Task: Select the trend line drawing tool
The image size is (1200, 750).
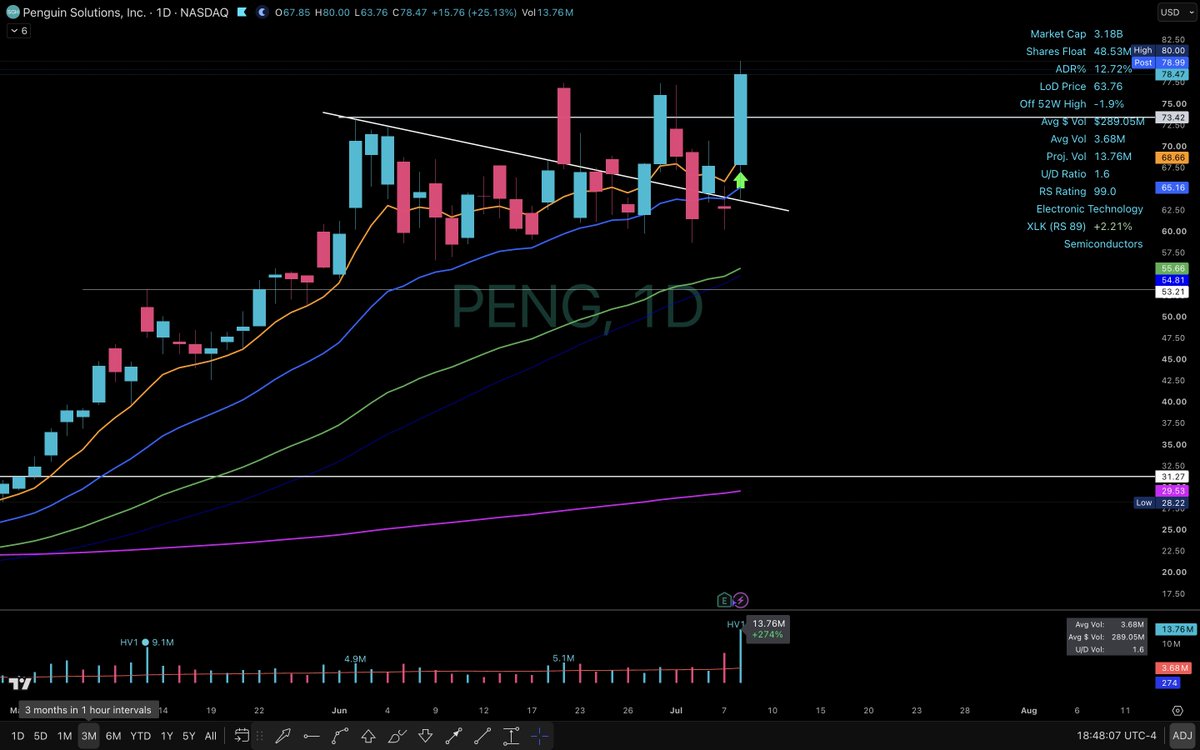Action: (x=482, y=736)
